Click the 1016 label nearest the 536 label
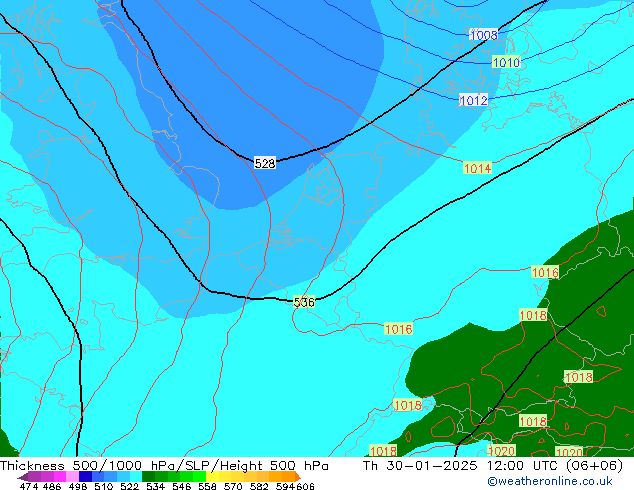 tap(398, 329)
